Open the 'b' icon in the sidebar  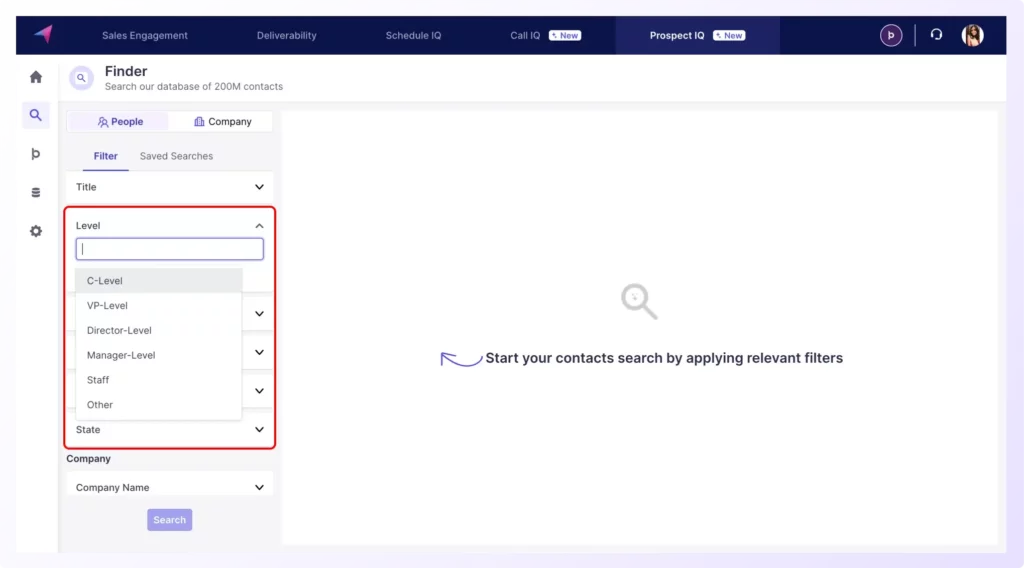pos(36,153)
